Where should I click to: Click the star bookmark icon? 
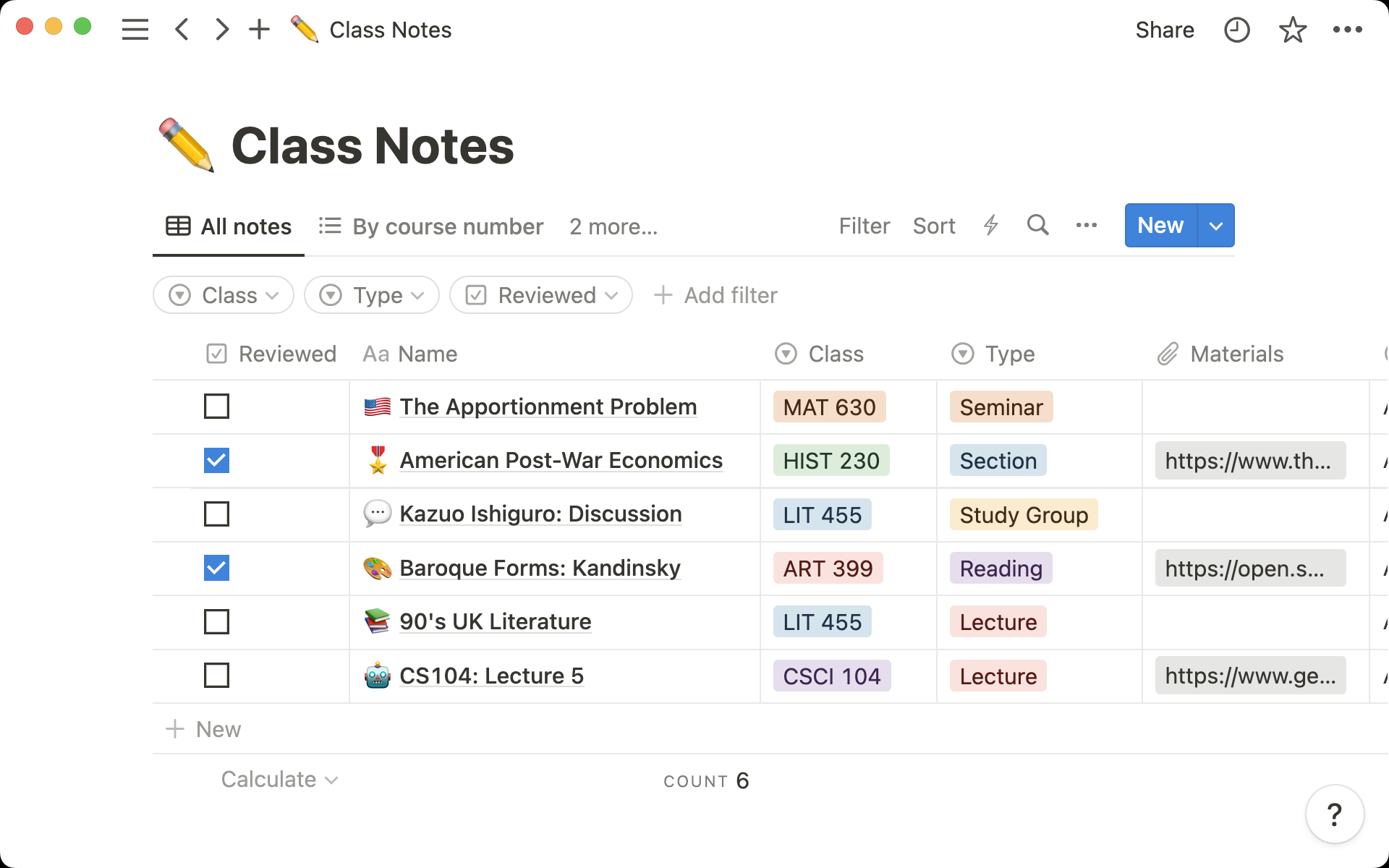(x=1291, y=30)
